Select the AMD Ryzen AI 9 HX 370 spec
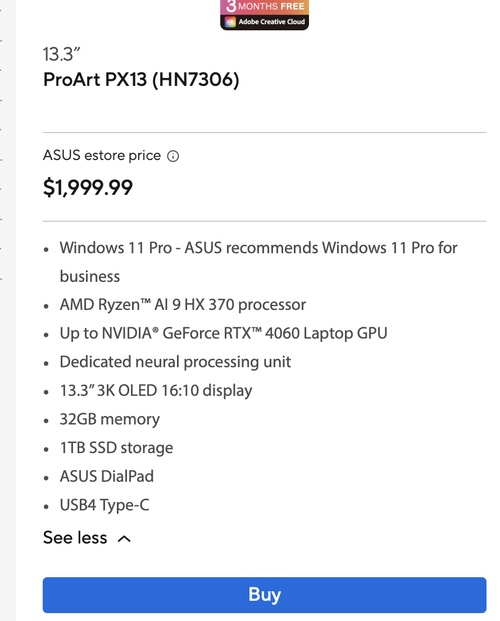Screen dimensions: 500x621 [183, 305]
